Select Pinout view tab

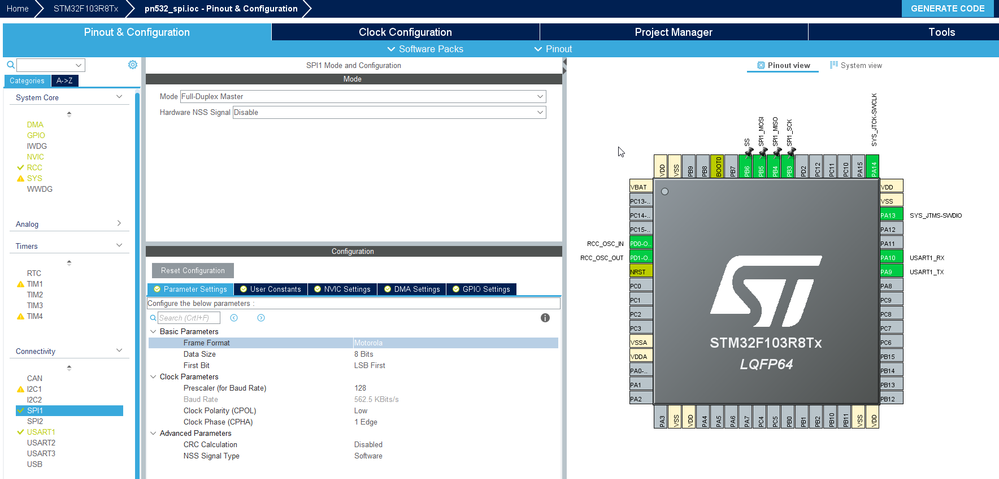(x=783, y=66)
